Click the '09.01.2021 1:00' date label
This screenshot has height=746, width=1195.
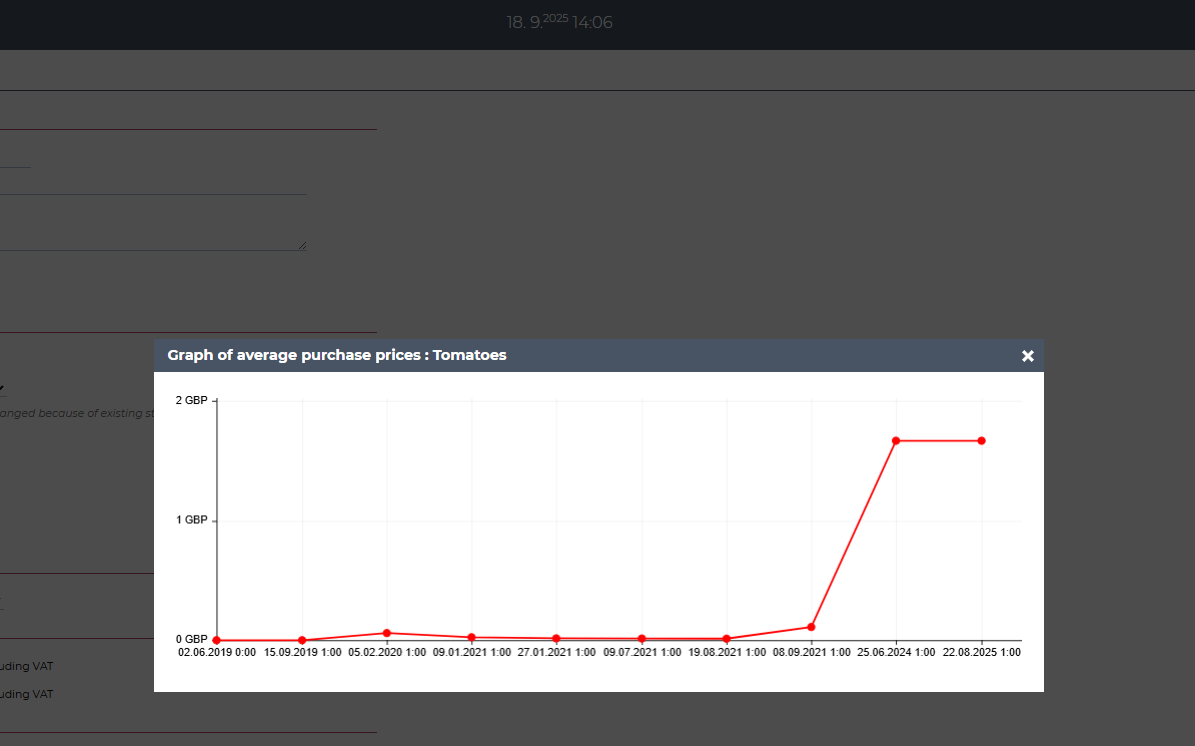pos(472,652)
